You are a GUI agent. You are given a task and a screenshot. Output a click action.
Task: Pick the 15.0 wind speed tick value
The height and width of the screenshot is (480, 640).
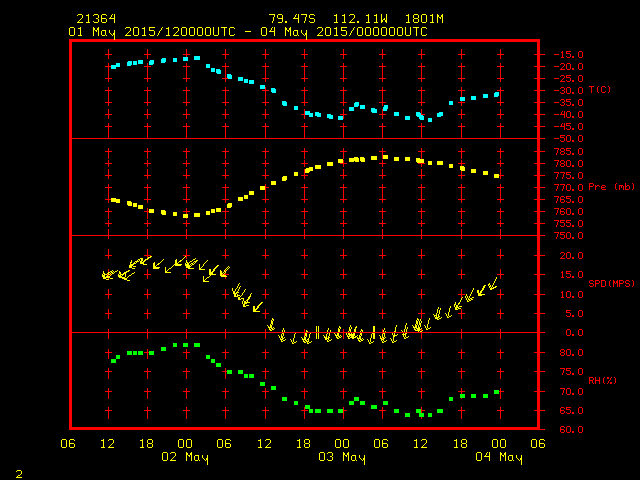[x=571, y=275]
